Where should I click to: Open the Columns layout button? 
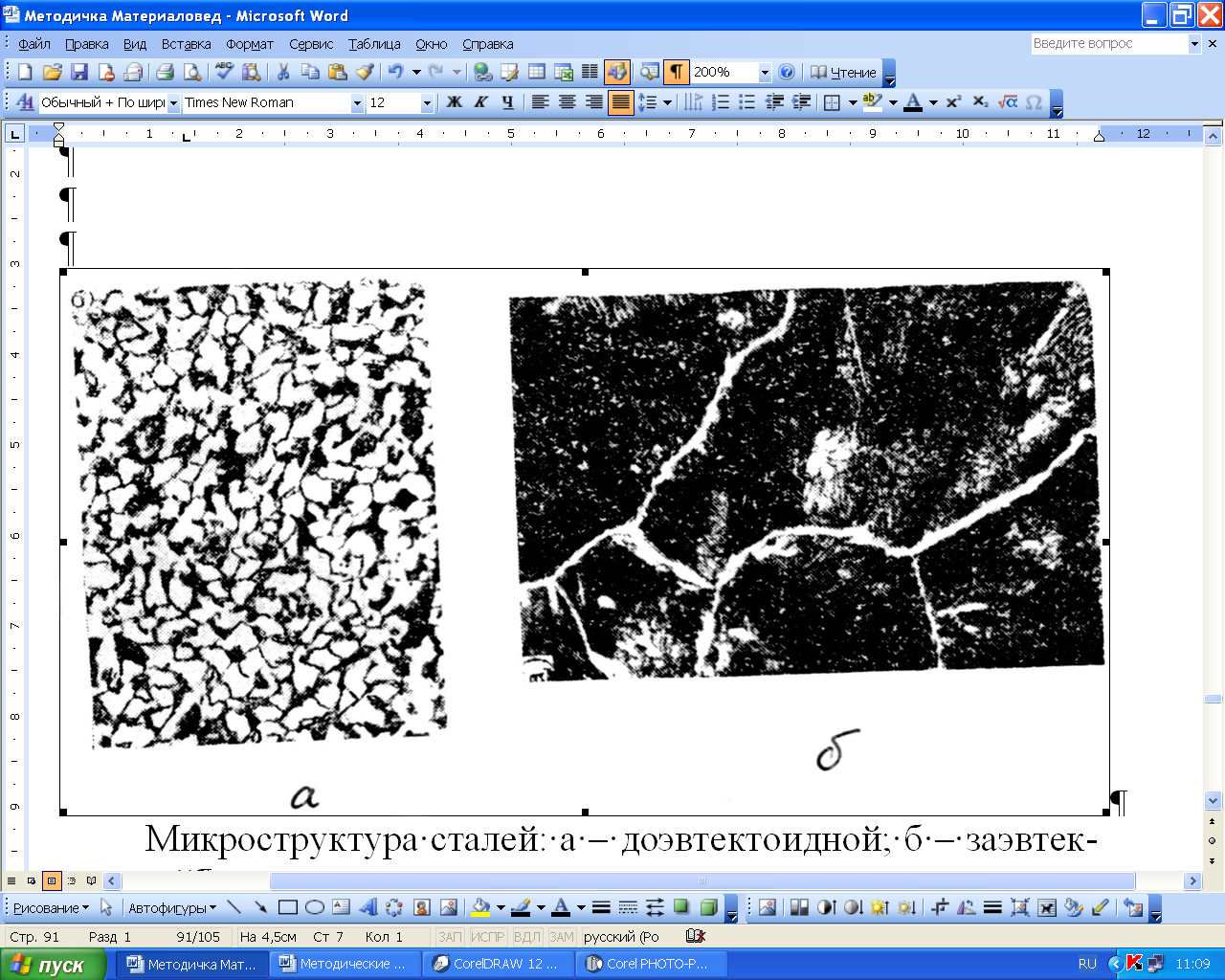[590, 72]
